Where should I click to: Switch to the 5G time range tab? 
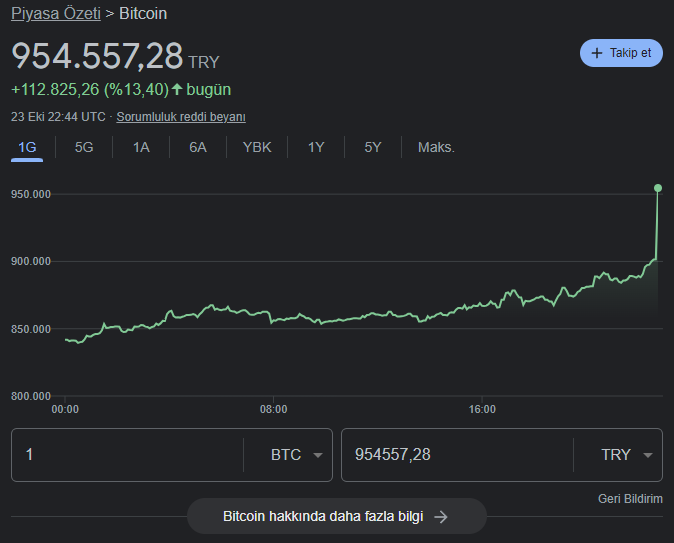[84, 147]
